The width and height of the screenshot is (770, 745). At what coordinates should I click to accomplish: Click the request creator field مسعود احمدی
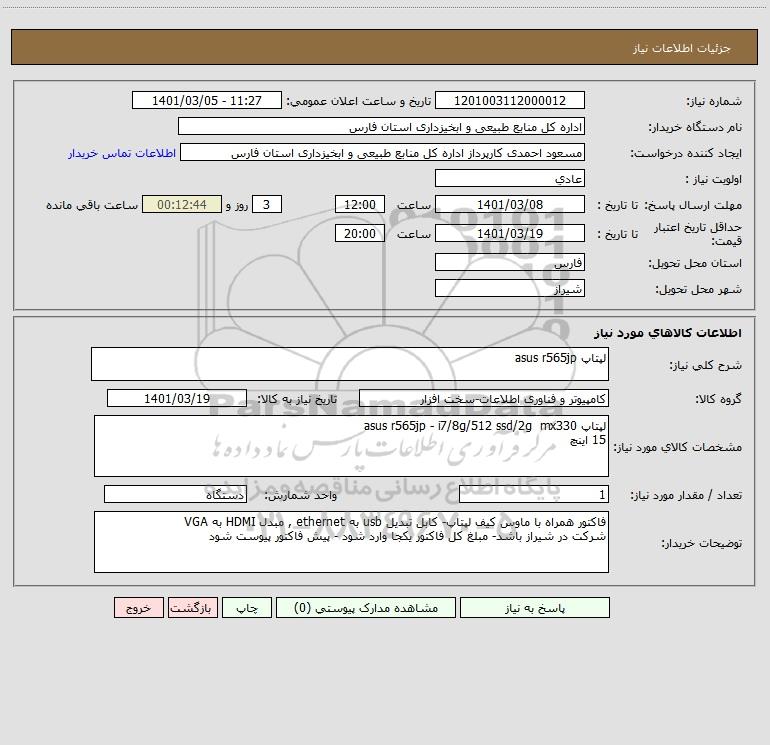pyautogui.click(x=383, y=152)
